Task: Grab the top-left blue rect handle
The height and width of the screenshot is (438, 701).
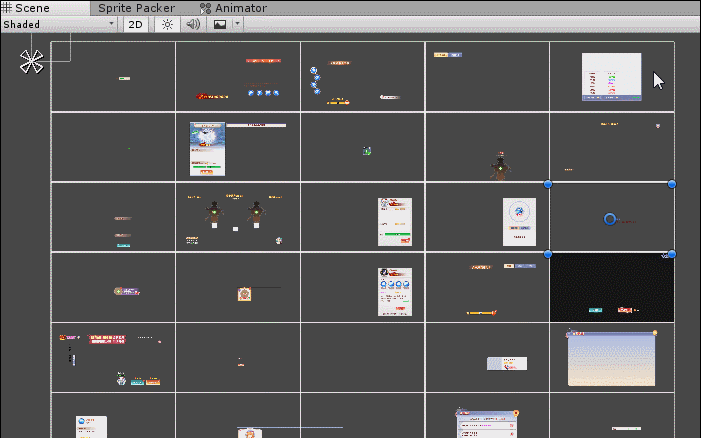Action: click(x=548, y=184)
